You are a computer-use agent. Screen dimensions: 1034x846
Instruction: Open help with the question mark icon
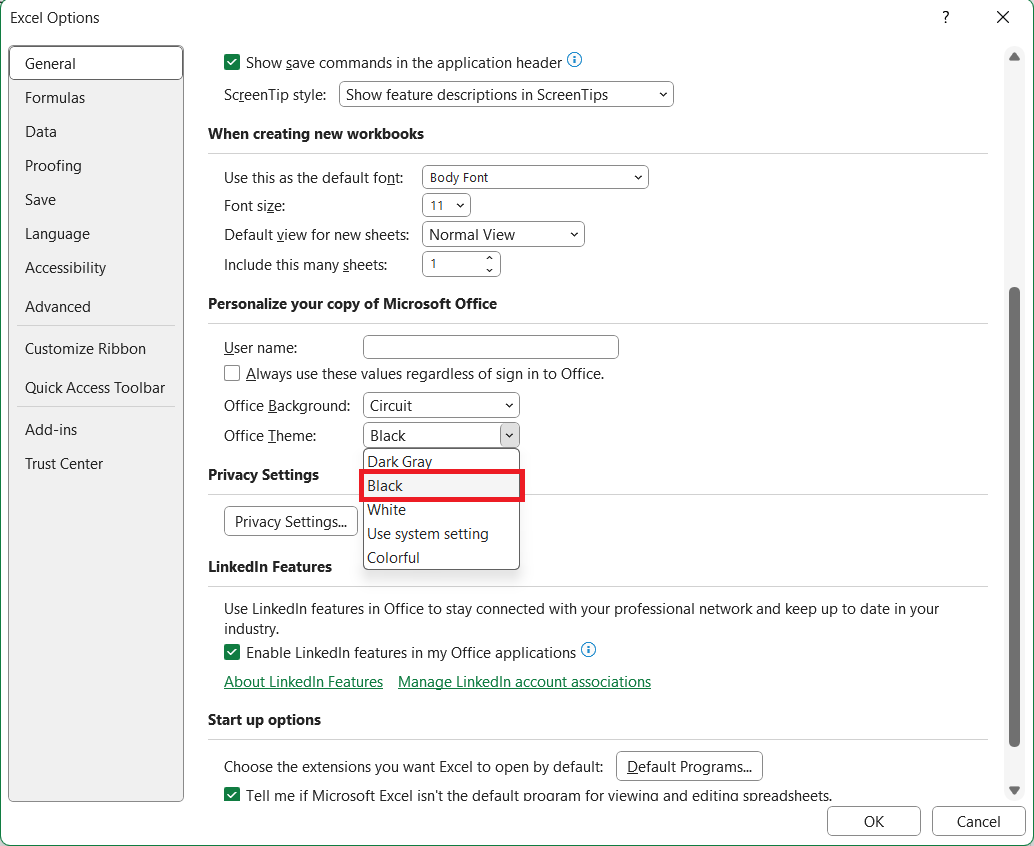[946, 18]
